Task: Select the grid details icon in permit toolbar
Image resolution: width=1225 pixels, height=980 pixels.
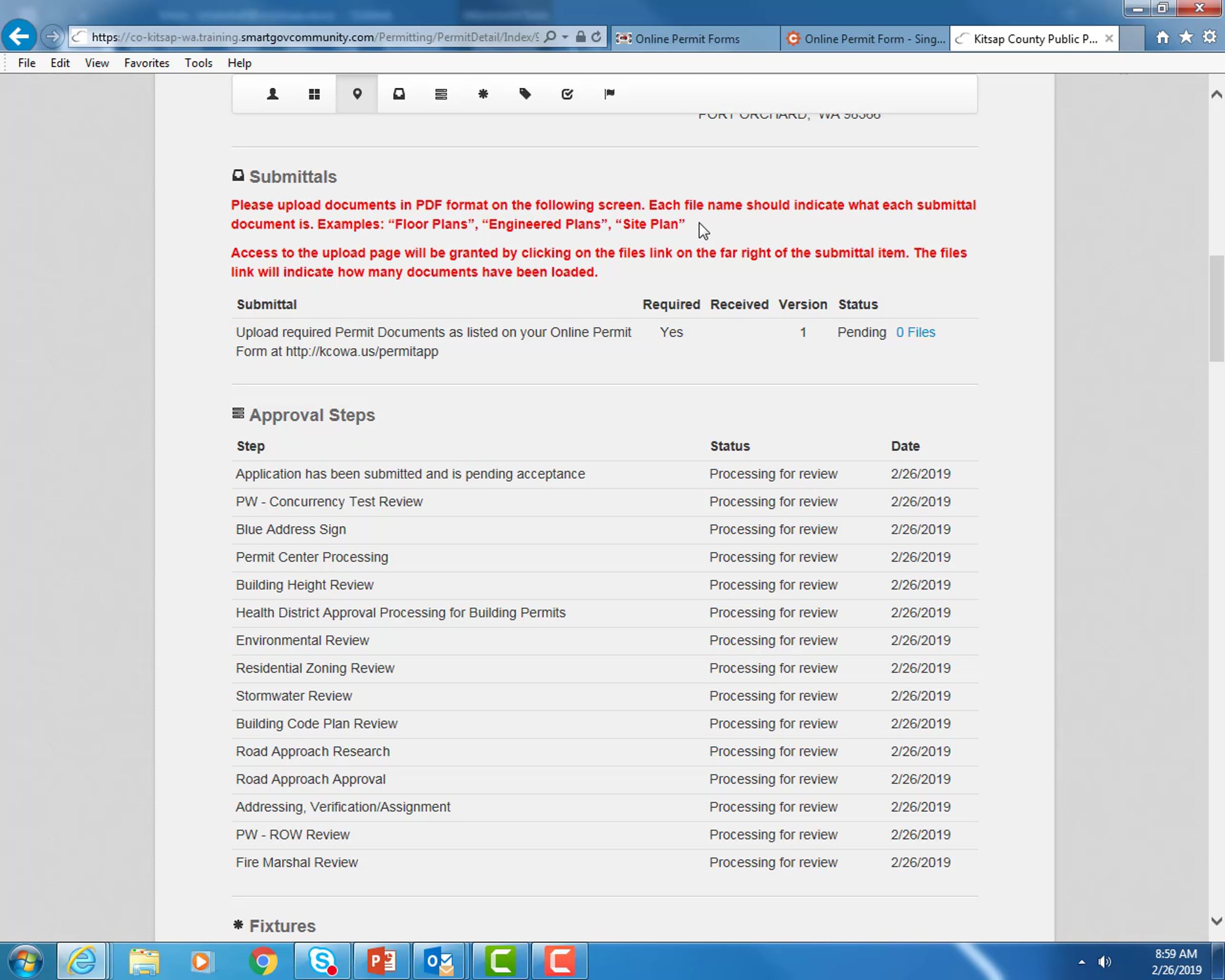Action: [314, 94]
